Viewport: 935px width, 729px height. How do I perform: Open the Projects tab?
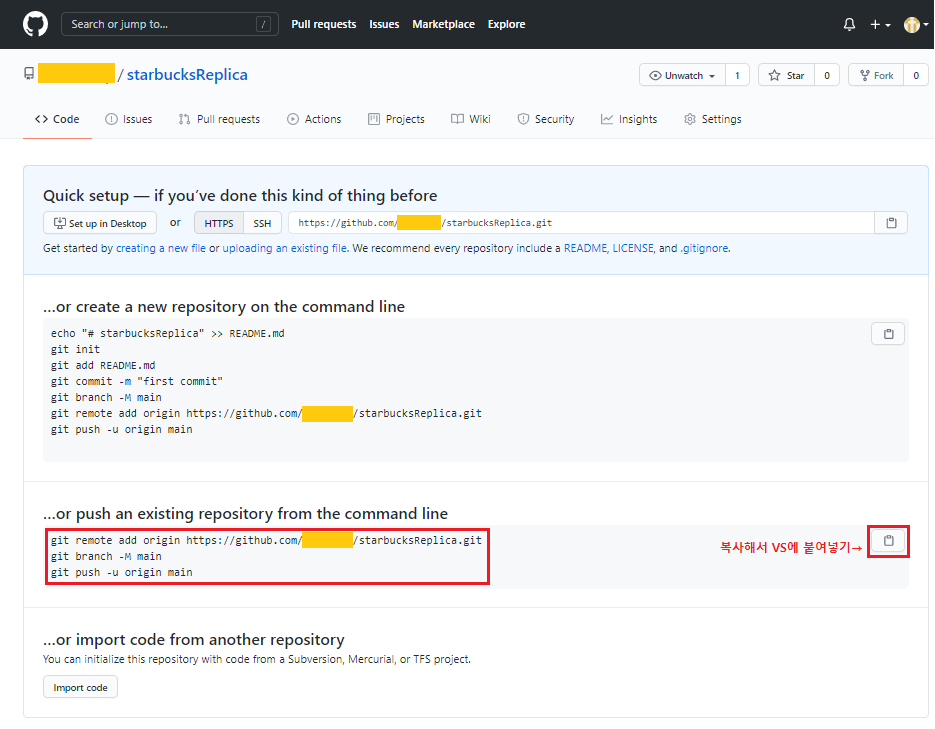coord(397,119)
